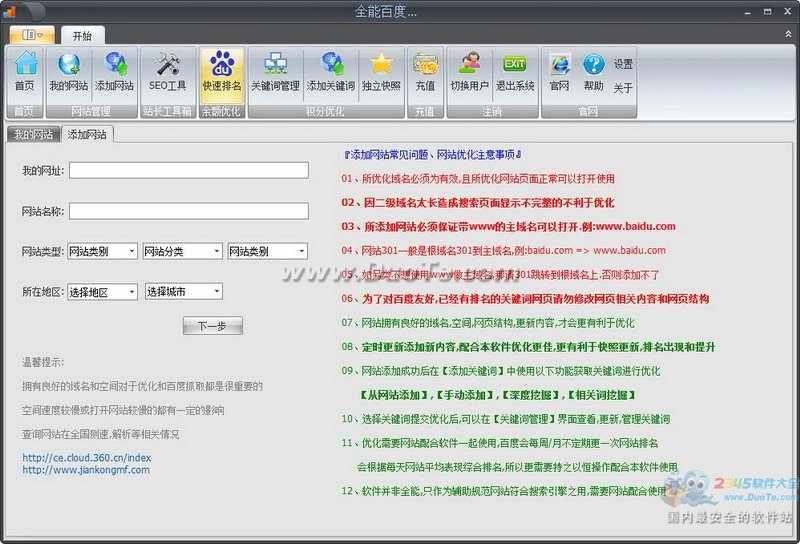Image resolution: width=800 pixels, height=544 pixels.
Task: Click tip line 07 about 网站拥有良好的域名
Action: coord(488,323)
